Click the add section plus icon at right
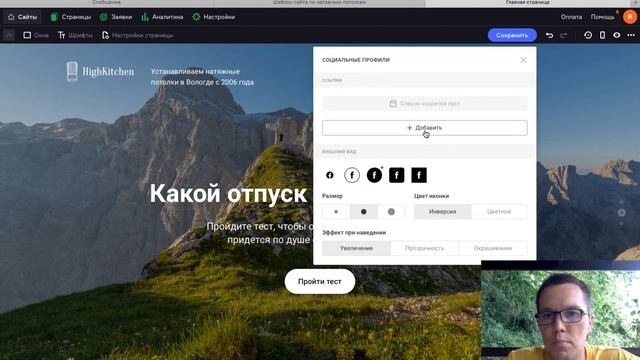The width and height of the screenshot is (640, 360). pyautogui.click(x=622, y=212)
